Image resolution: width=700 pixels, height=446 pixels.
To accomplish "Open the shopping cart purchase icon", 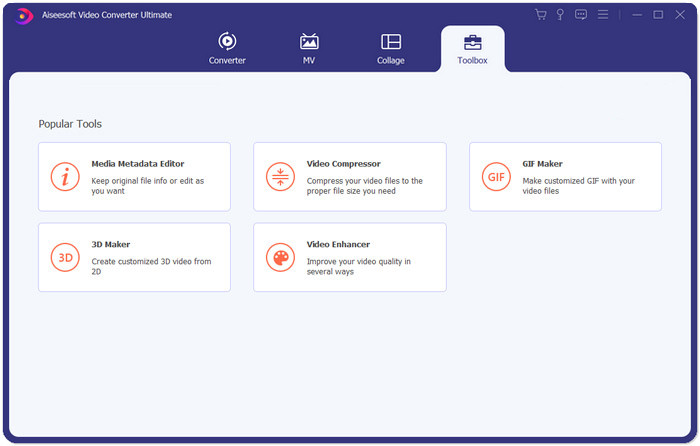I will (x=541, y=15).
